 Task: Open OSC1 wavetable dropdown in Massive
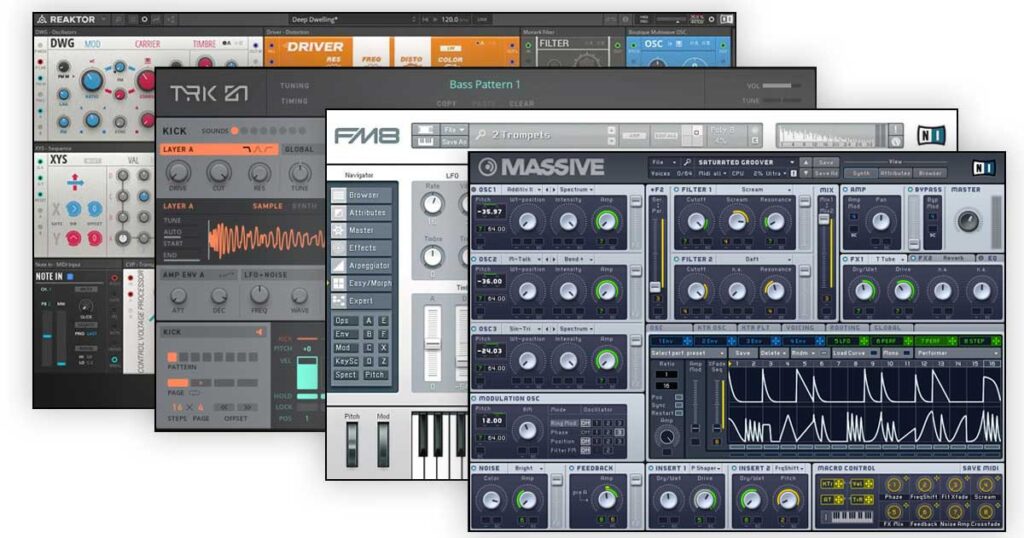click(x=524, y=189)
